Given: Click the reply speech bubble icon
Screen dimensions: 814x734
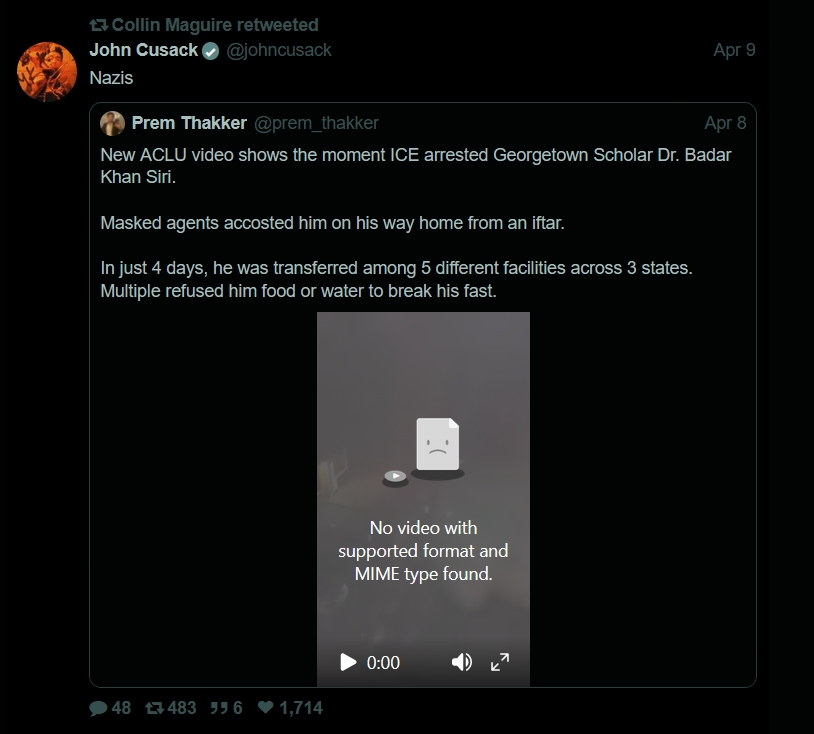Looking at the screenshot, I should (98, 708).
